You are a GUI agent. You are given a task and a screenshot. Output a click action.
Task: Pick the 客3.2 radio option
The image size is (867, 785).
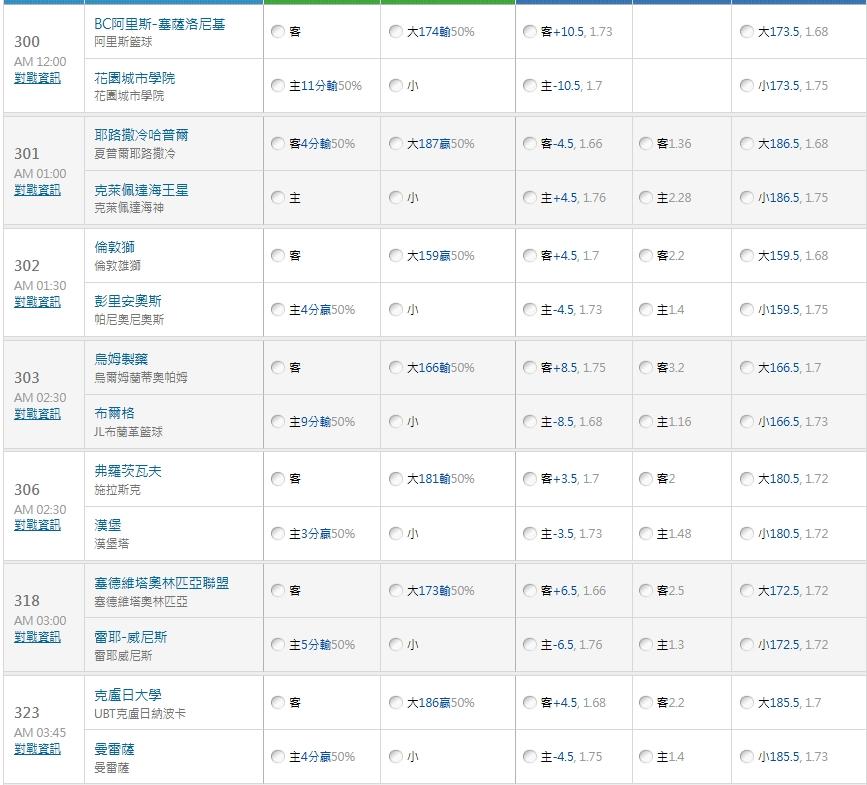(x=646, y=368)
